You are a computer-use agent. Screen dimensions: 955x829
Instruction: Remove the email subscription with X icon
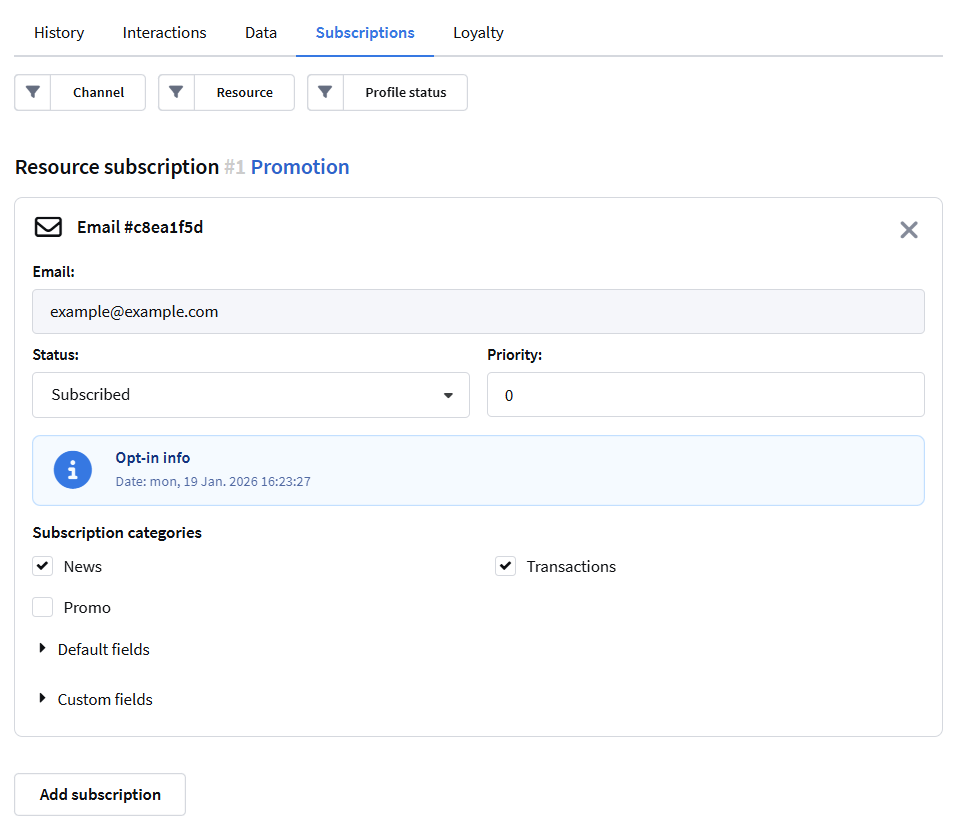point(908,230)
